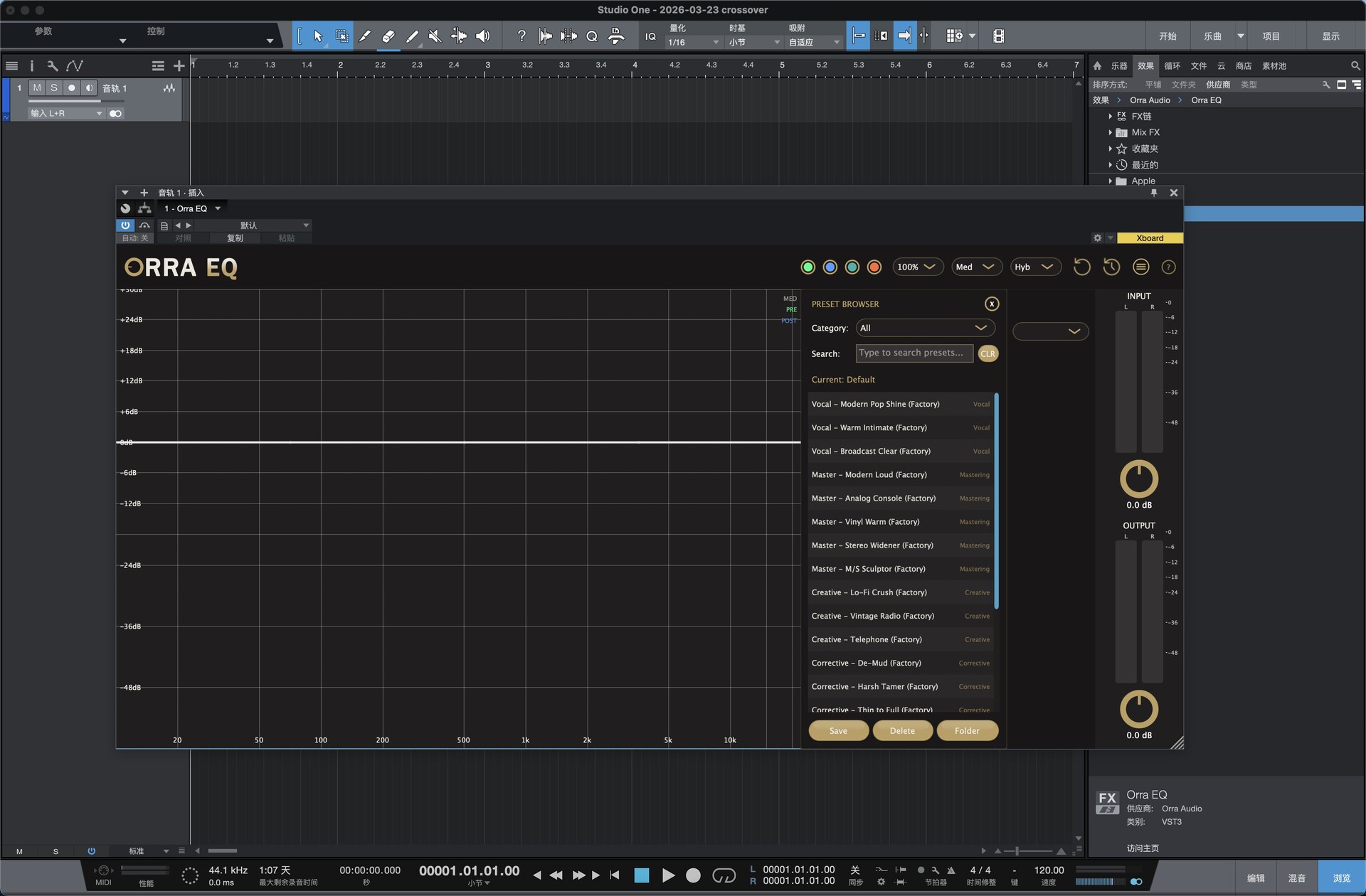Open the Hyb mode dropdown
Image resolution: width=1366 pixels, height=896 pixels.
tap(1035, 267)
